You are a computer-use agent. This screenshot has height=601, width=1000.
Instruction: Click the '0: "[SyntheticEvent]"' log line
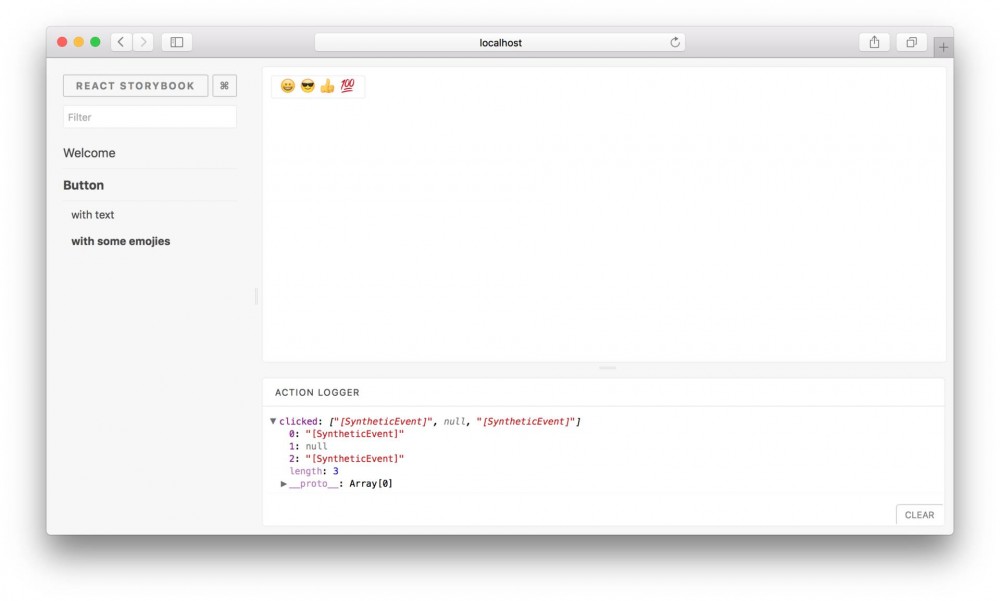(x=346, y=434)
